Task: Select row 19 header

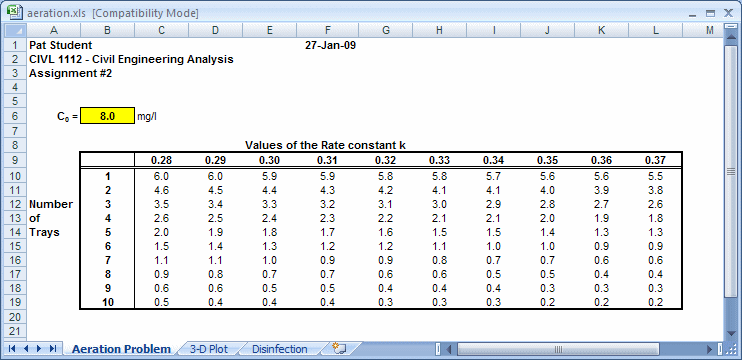Action: (15, 302)
